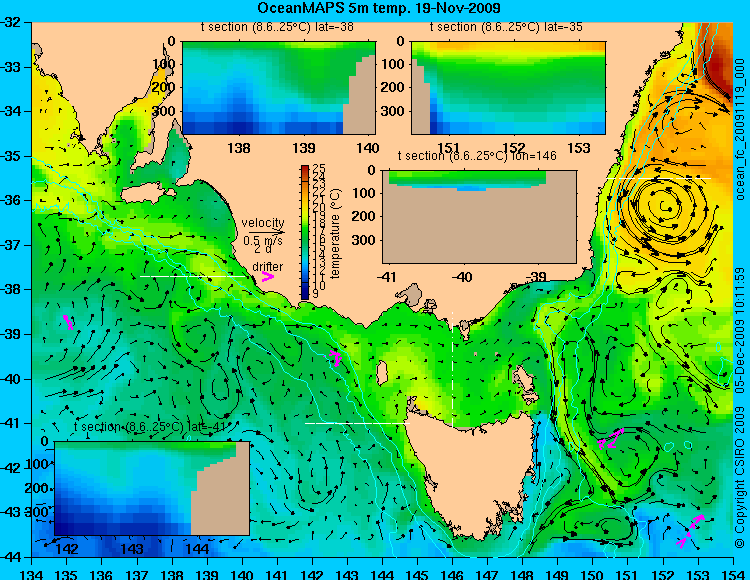Click the '05-Dec-2009 10:11:59' timestamp

click(740, 329)
